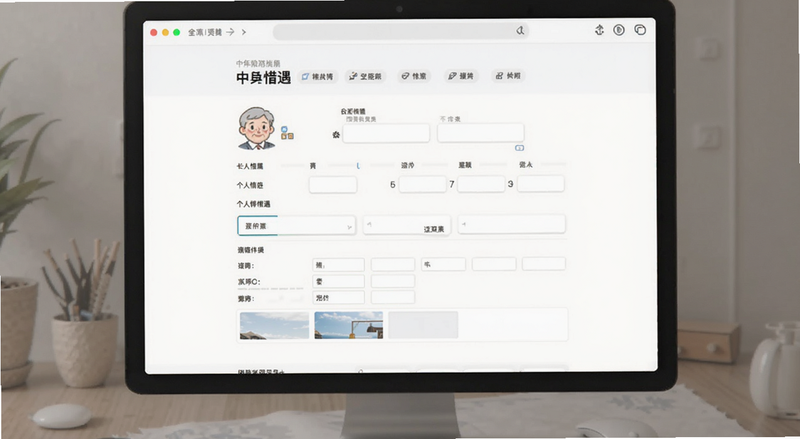Open the blue-outlined dropdown selector
800x439 pixels.
point(296,226)
